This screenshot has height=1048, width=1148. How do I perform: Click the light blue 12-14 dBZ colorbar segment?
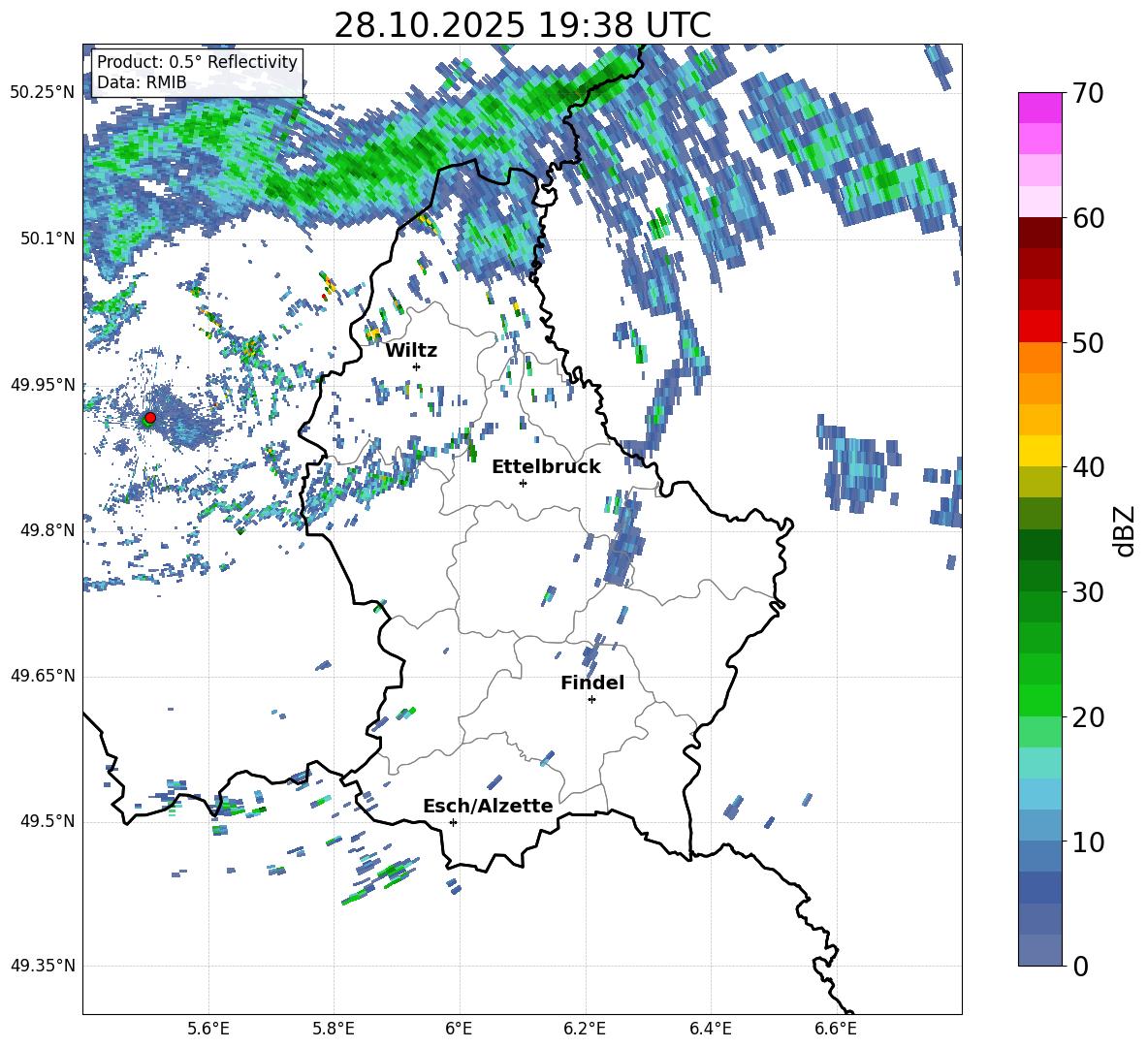point(1039,794)
